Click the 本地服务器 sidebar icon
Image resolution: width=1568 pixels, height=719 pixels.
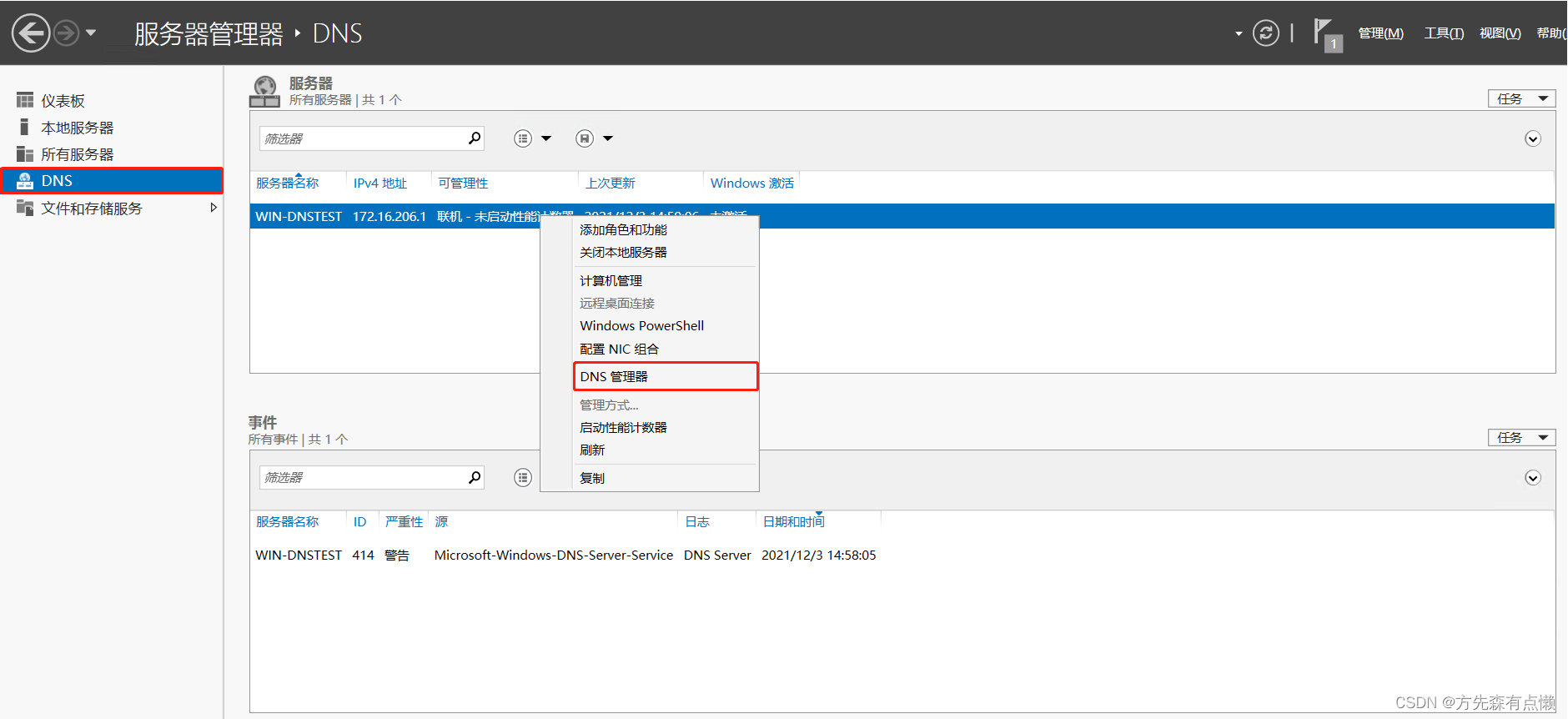(x=24, y=127)
